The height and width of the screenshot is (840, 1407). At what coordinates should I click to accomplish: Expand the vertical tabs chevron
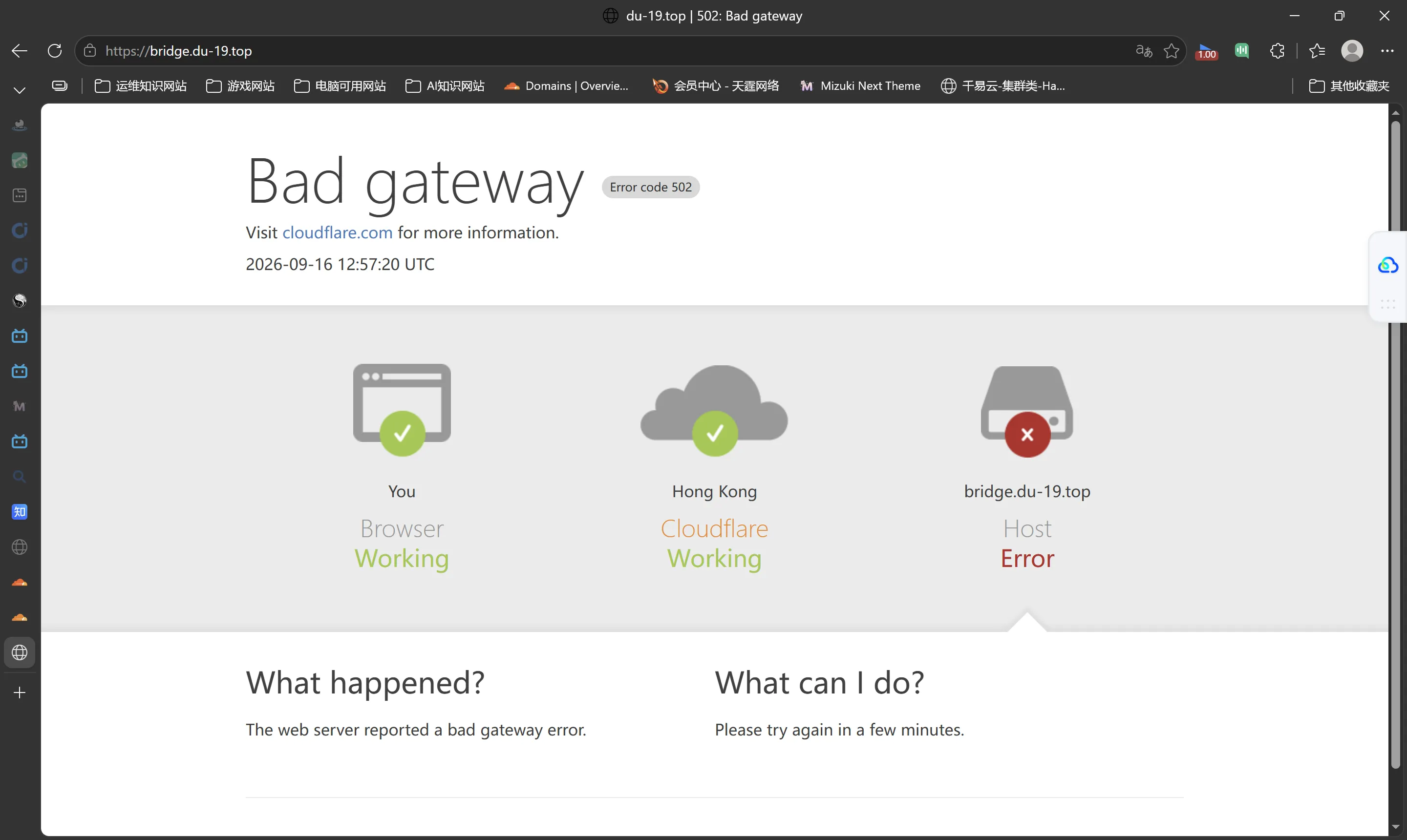tap(19, 90)
